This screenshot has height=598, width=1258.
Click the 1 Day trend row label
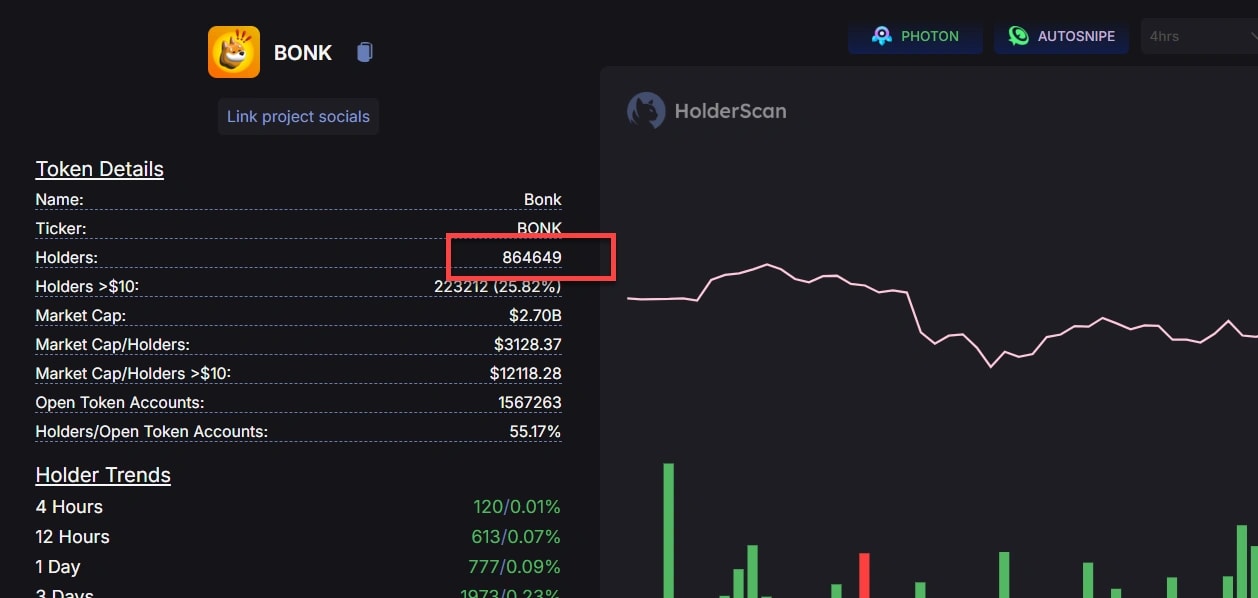point(58,566)
